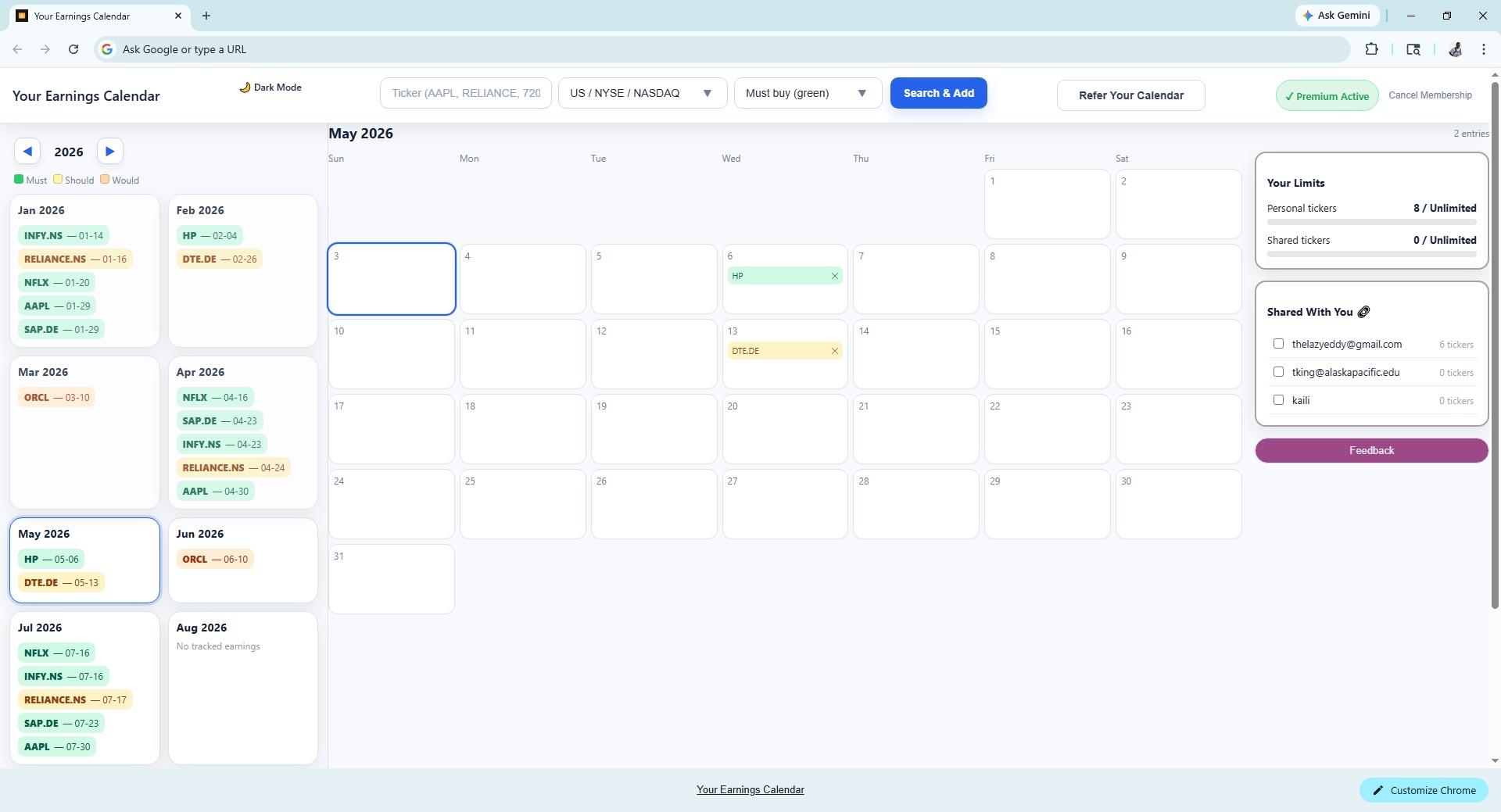
Task: Check kaili shared calendar
Action: pyautogui.click(x=1278, y=400)
